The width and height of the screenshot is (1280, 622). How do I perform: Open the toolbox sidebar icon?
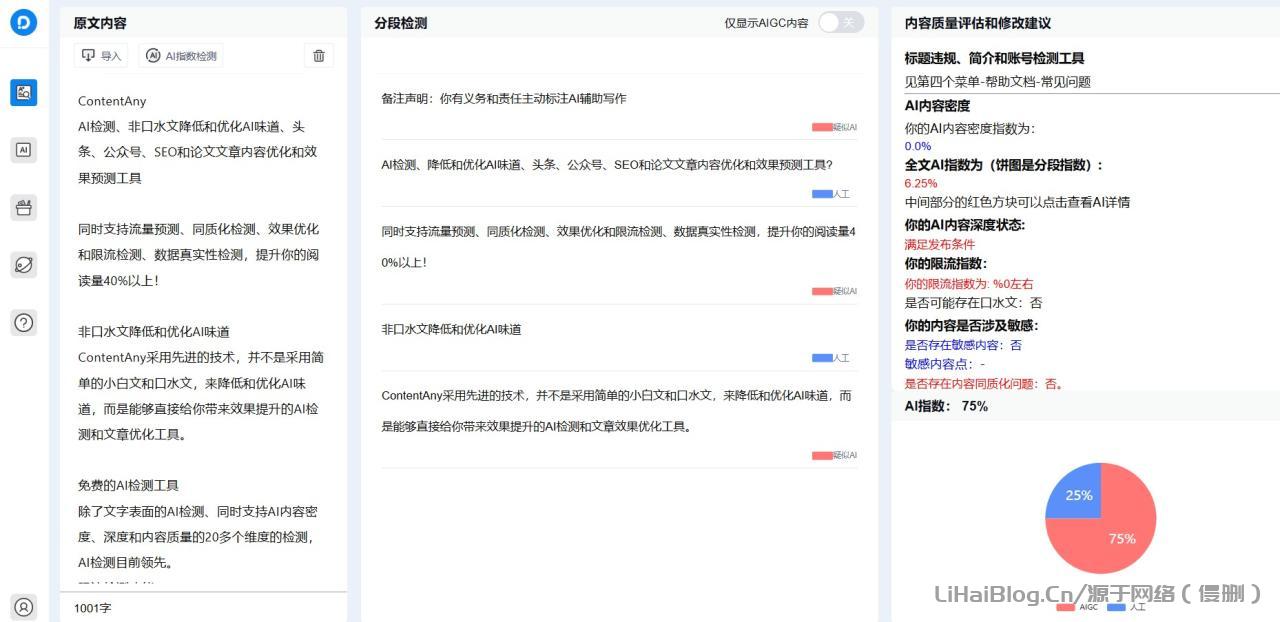coord(24,207)
